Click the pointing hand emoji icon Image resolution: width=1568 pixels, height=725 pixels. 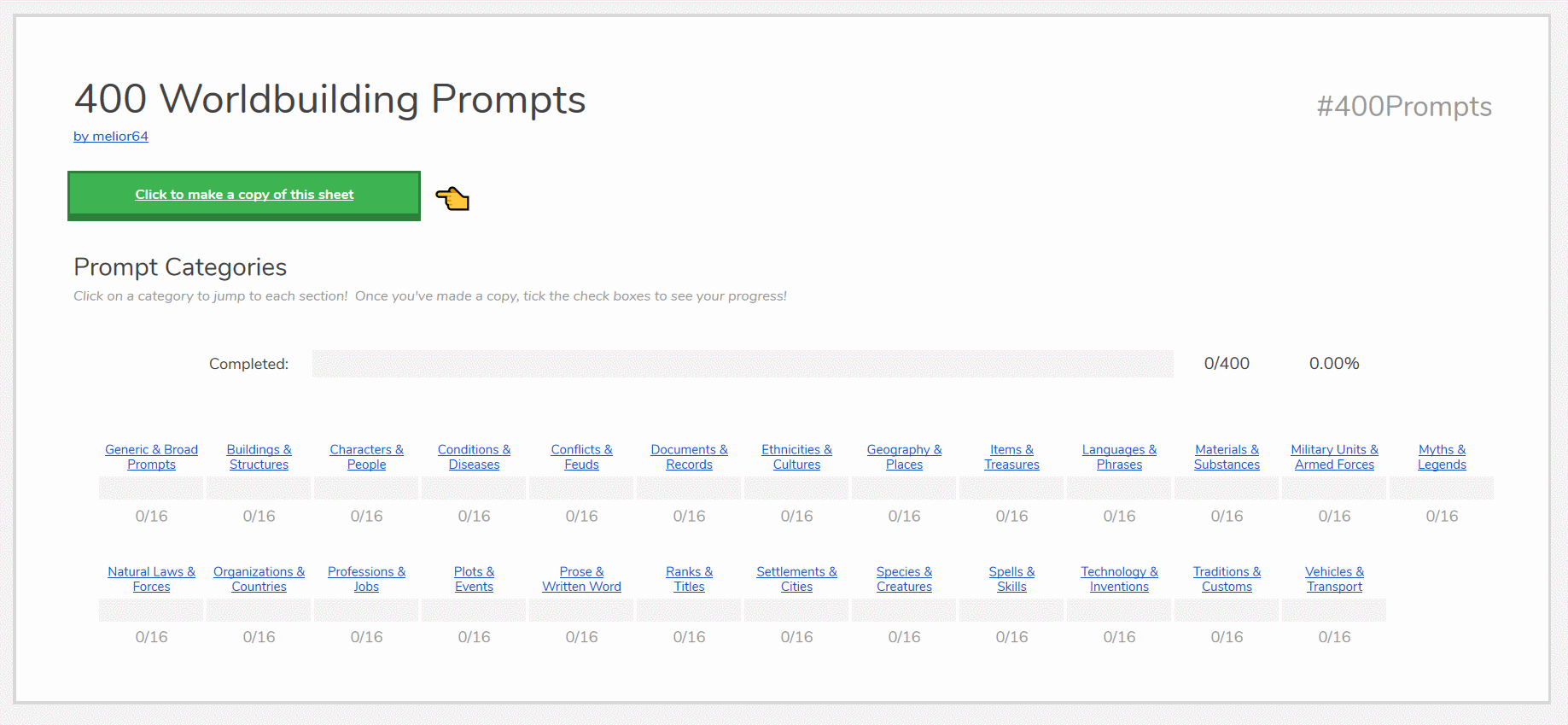click(452, 198)
